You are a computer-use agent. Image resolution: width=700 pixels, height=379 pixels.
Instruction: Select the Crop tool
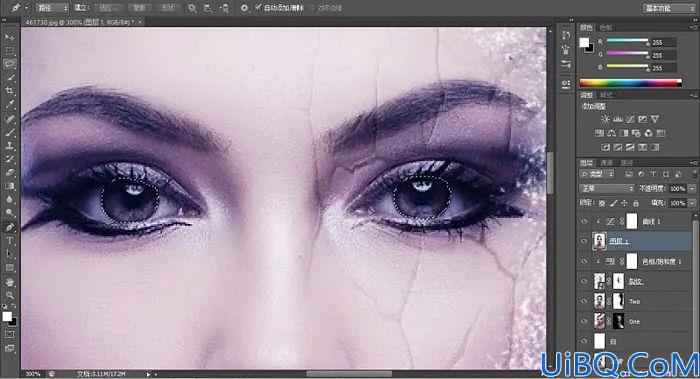click(10, 91)
